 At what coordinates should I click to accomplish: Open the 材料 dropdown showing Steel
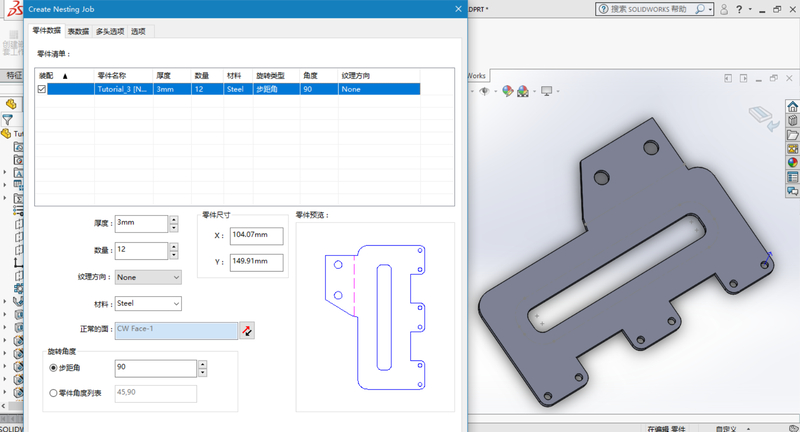pyautogui.click(x=148, y=303)
